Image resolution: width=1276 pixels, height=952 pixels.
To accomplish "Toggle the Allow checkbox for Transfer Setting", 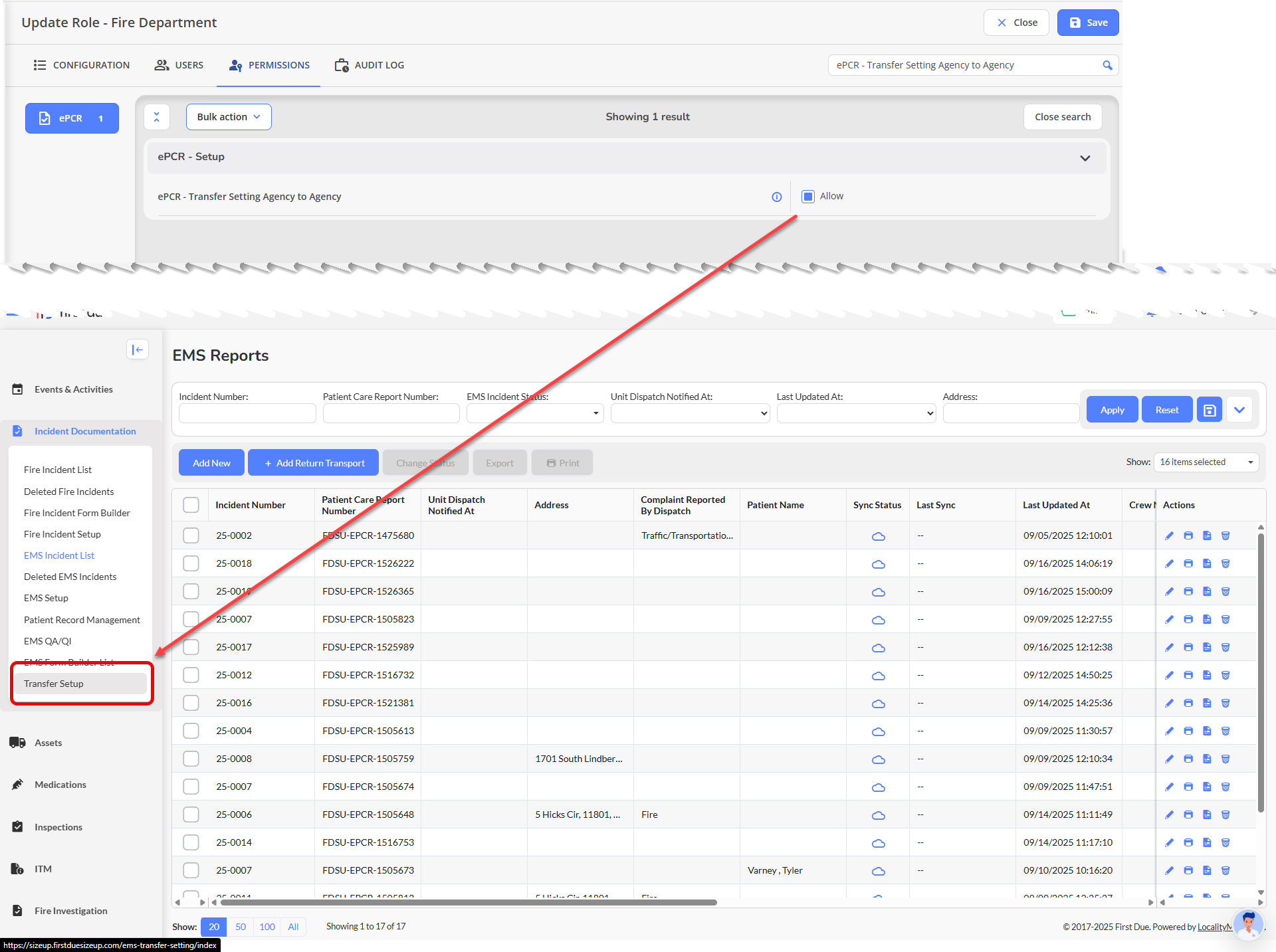I will 808,196.
